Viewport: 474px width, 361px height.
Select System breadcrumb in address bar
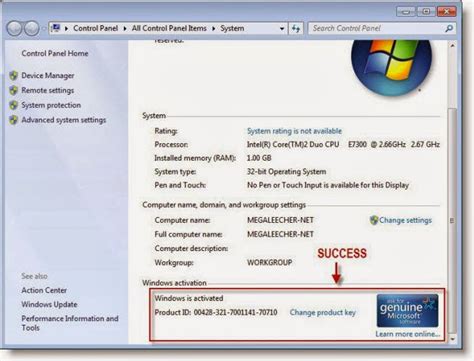[232, 28]
